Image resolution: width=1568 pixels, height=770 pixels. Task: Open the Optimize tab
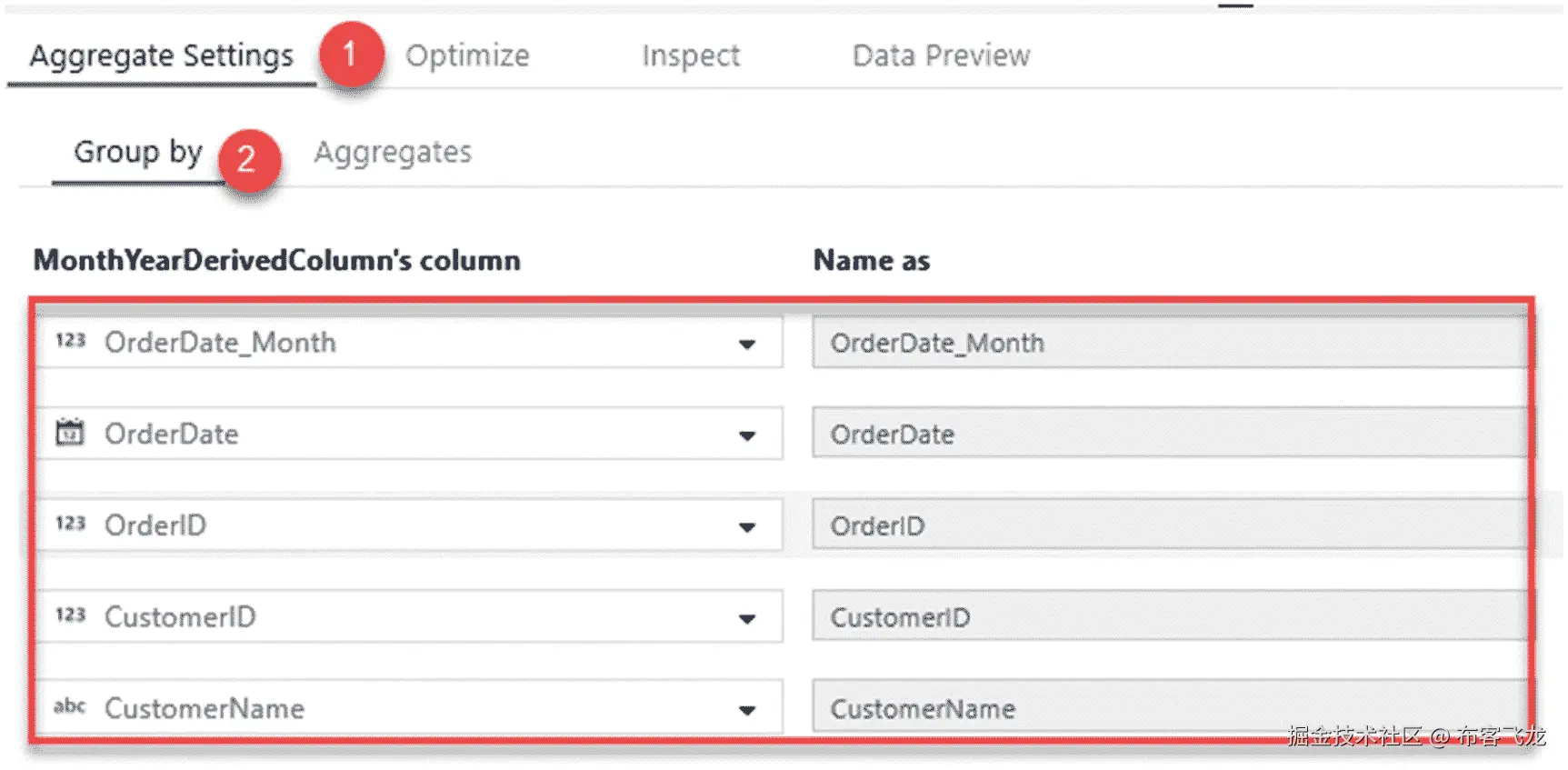pyautogui.click(x=467, y=56)
